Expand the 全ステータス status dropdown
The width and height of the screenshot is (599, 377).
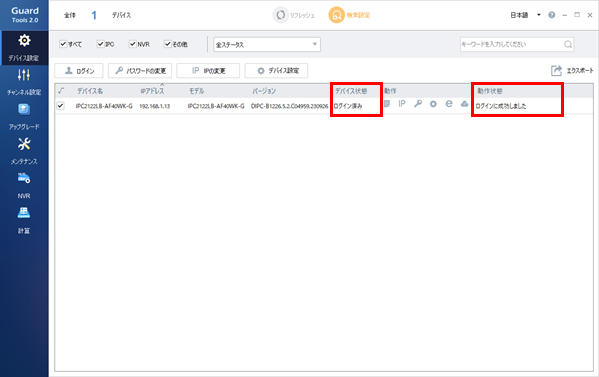click(267, 44)
